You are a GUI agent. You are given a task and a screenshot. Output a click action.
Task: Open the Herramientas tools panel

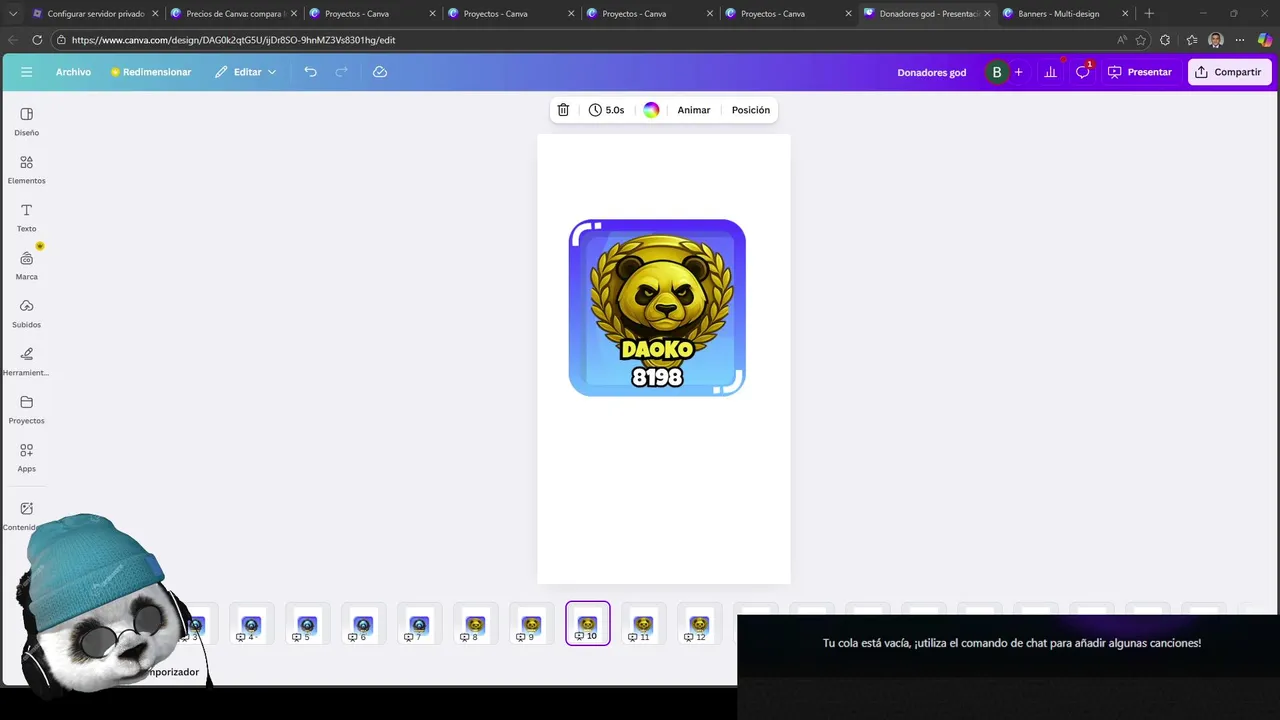(x=27, y=362)
